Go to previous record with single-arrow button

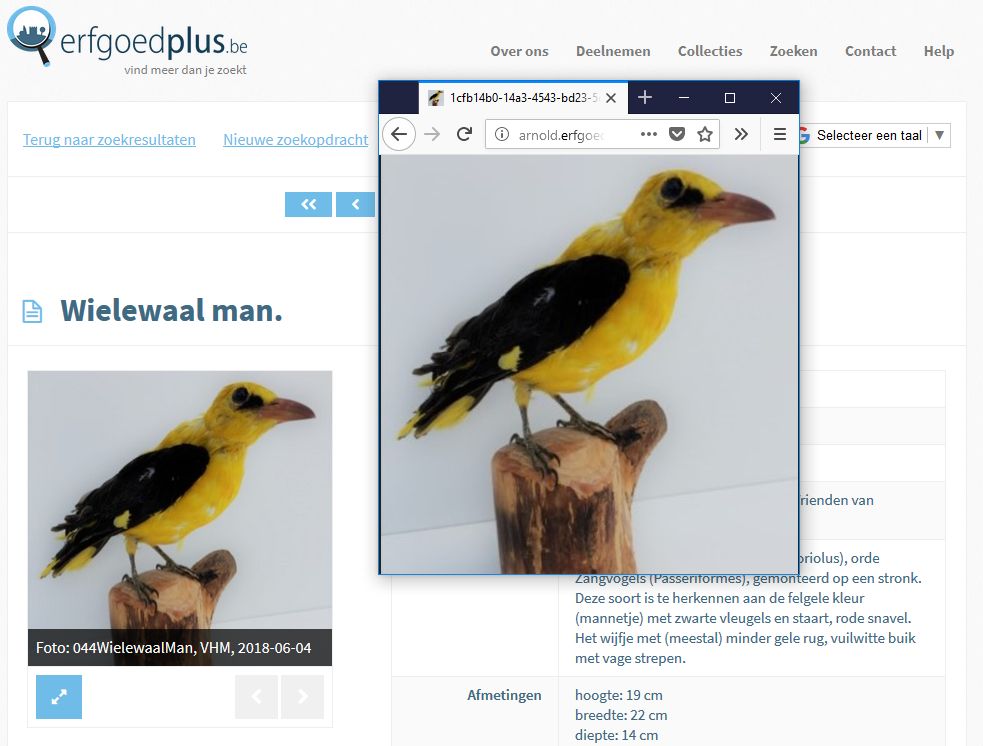(355, 204)
